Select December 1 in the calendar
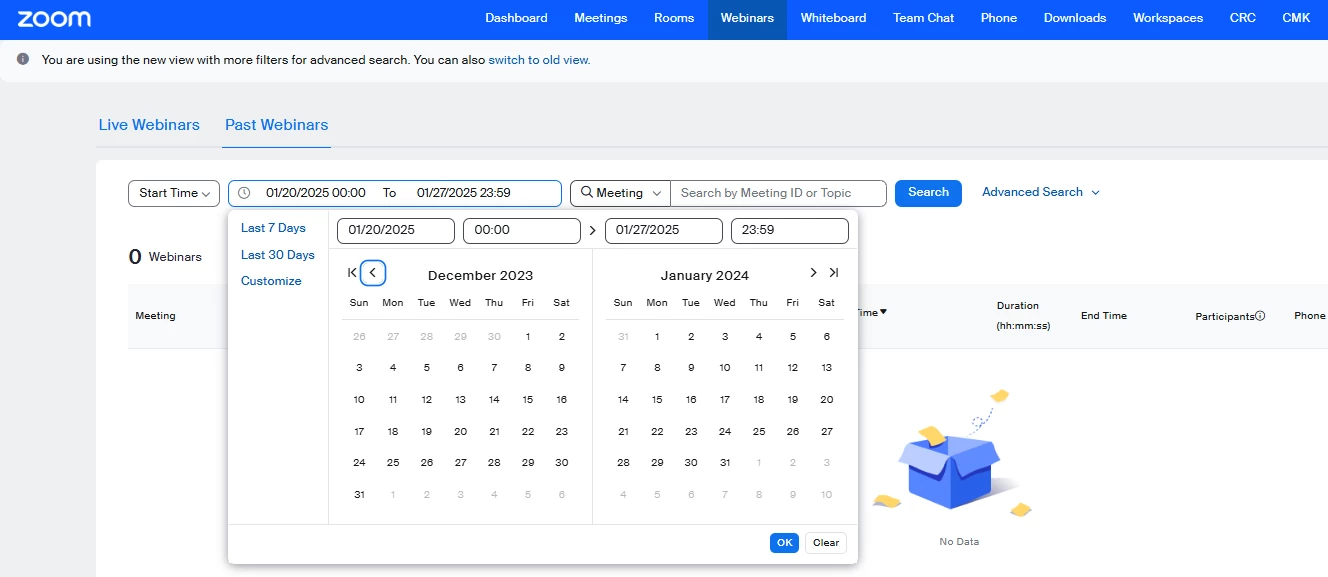 [x=528, y=337]
